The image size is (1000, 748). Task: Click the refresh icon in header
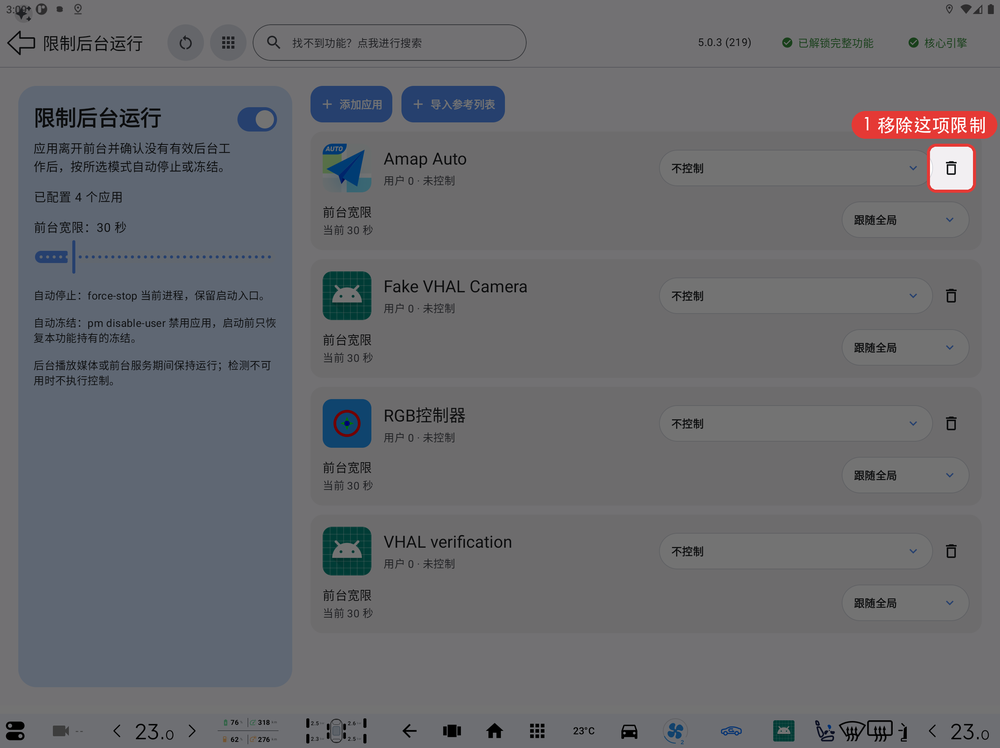pyautogui.click(x=186, y=43)
